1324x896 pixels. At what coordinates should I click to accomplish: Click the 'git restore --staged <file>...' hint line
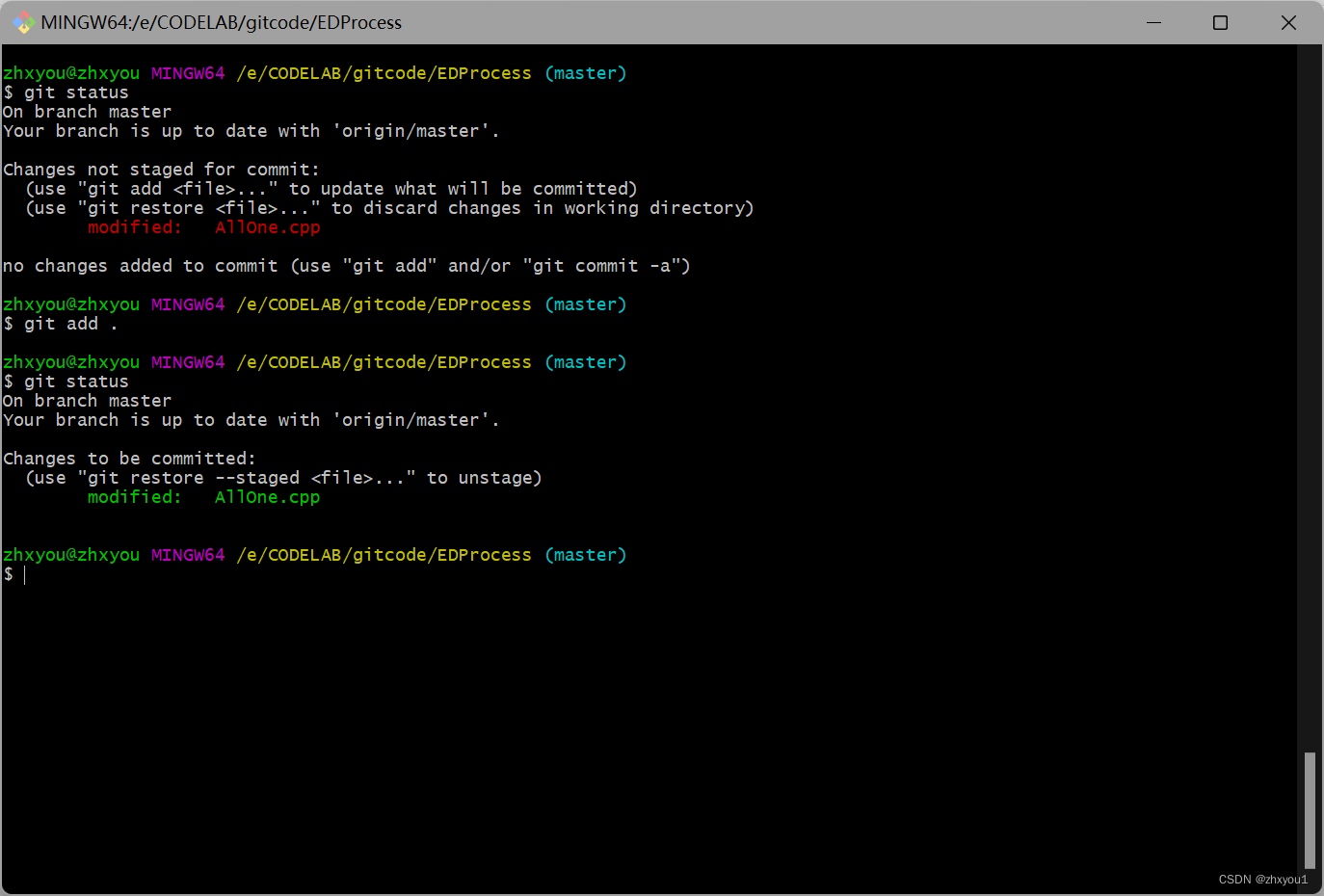(x=283, y=478)
